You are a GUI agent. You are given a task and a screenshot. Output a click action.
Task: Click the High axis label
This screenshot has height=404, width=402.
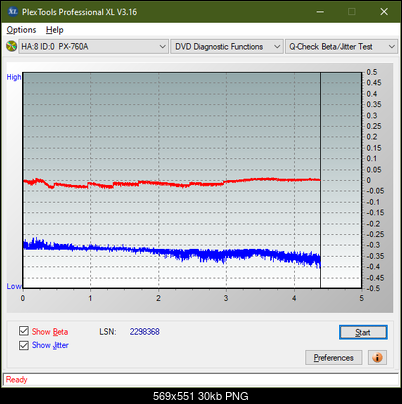pyautogui.click(x=14, y=77)
